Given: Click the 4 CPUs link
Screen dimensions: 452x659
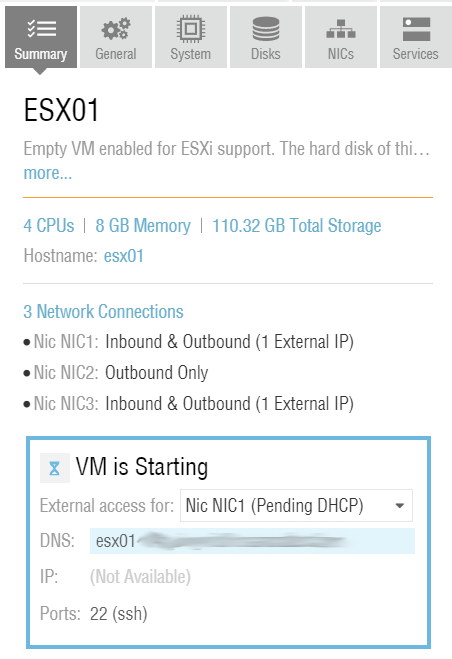Looking at the screenshot, I should coord(49,226).
